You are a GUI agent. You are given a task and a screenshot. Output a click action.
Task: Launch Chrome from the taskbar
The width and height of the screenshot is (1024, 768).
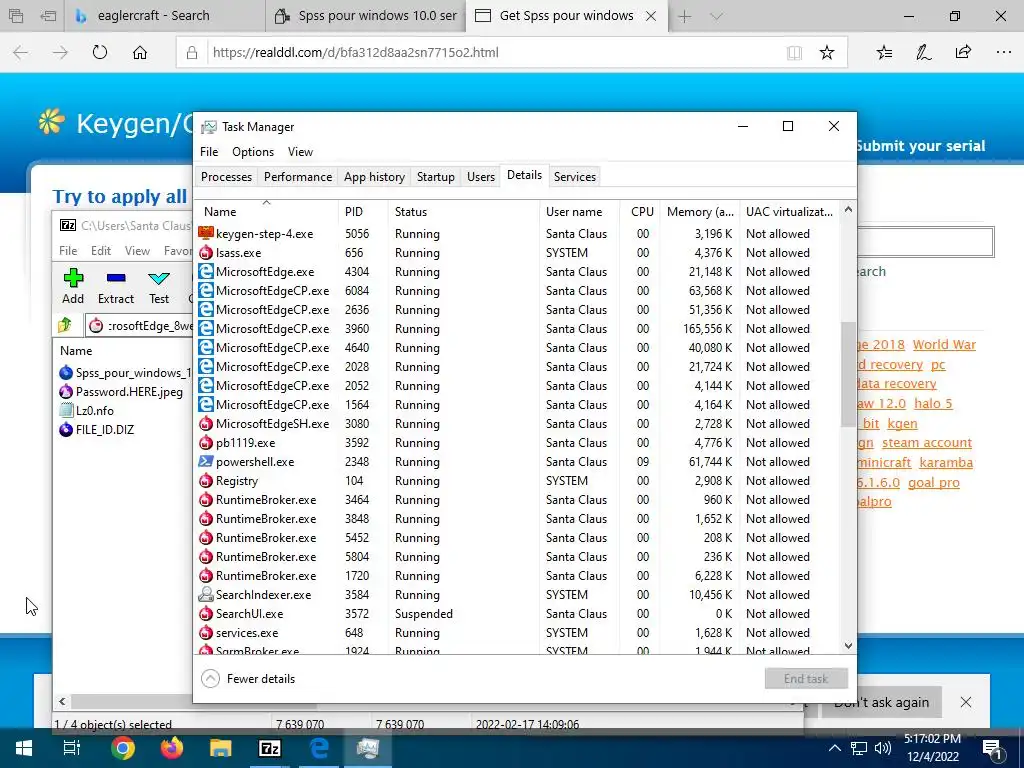pyautogui.click(x=122, y=748)
